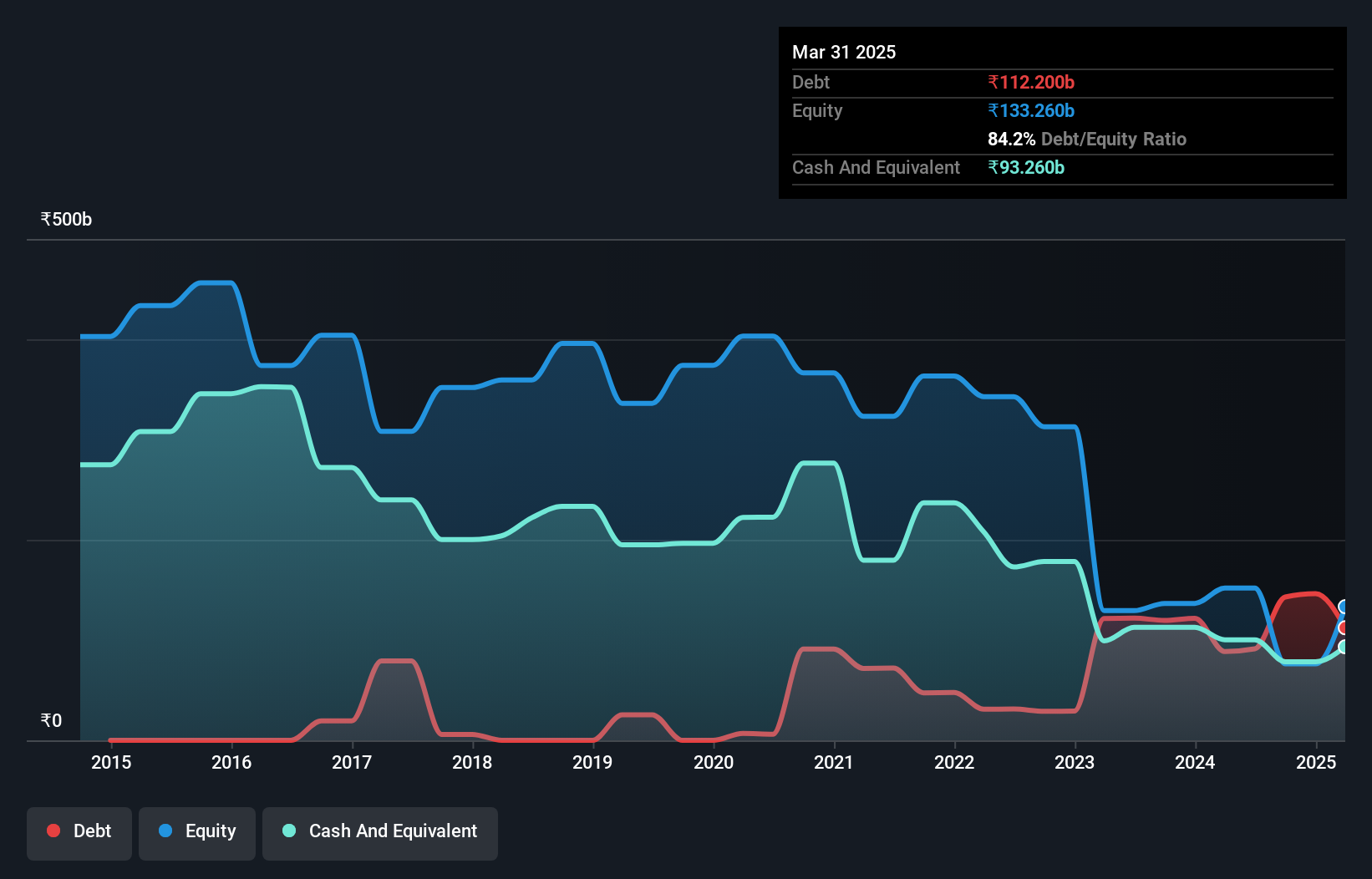Click the ₹93.260b cash value
Screen dimensions: 1372x879
(x=1026, y=167)
